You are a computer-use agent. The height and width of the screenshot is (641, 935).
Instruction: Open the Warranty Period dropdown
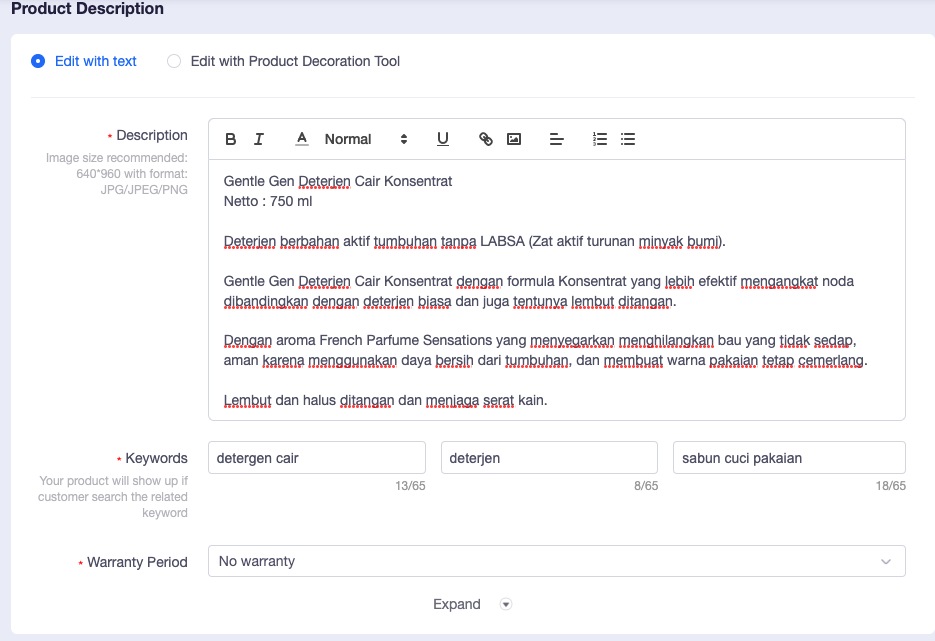pos(556,561)
